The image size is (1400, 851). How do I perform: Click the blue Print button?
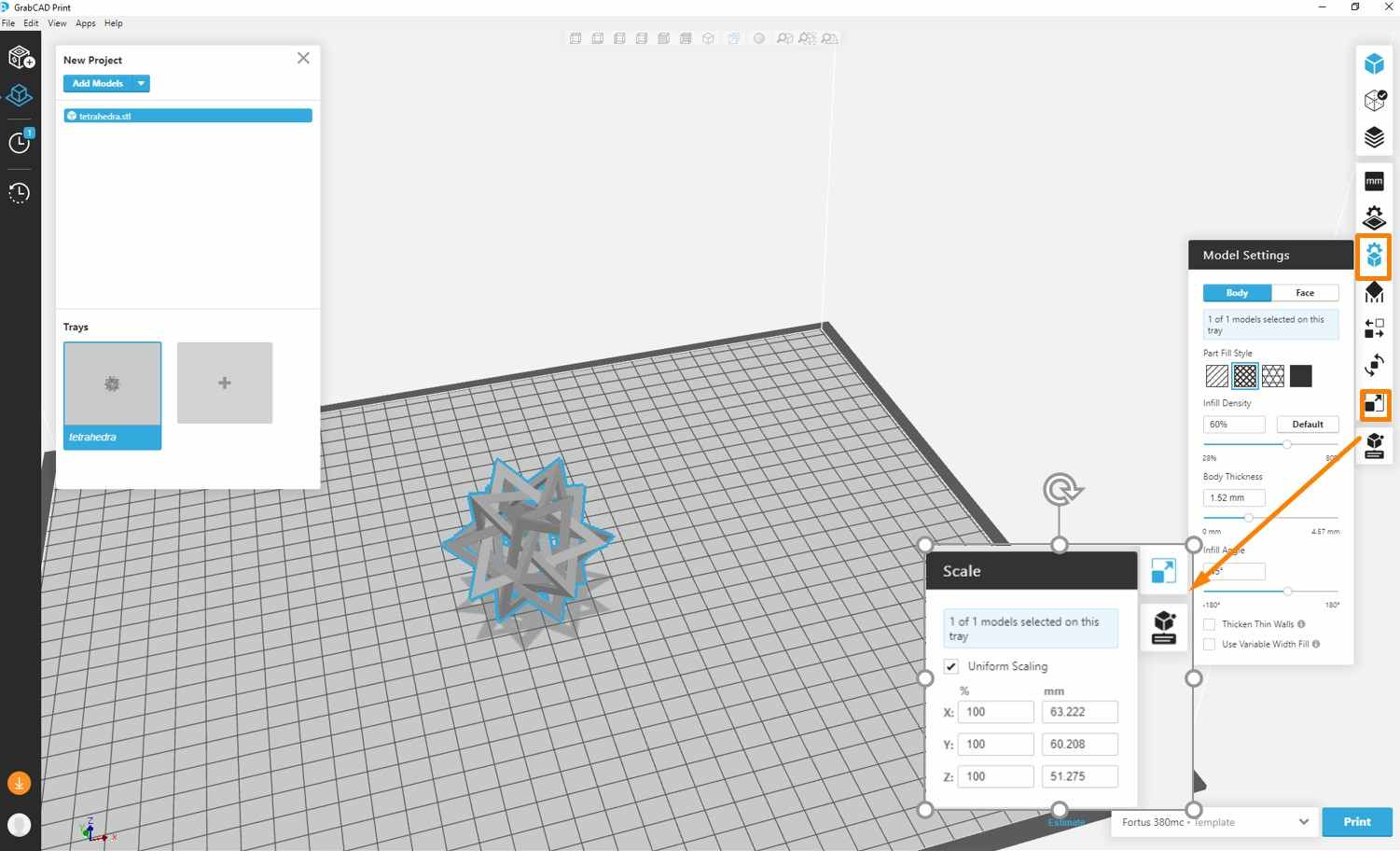pyautogui.click(x=1357, y=822)
